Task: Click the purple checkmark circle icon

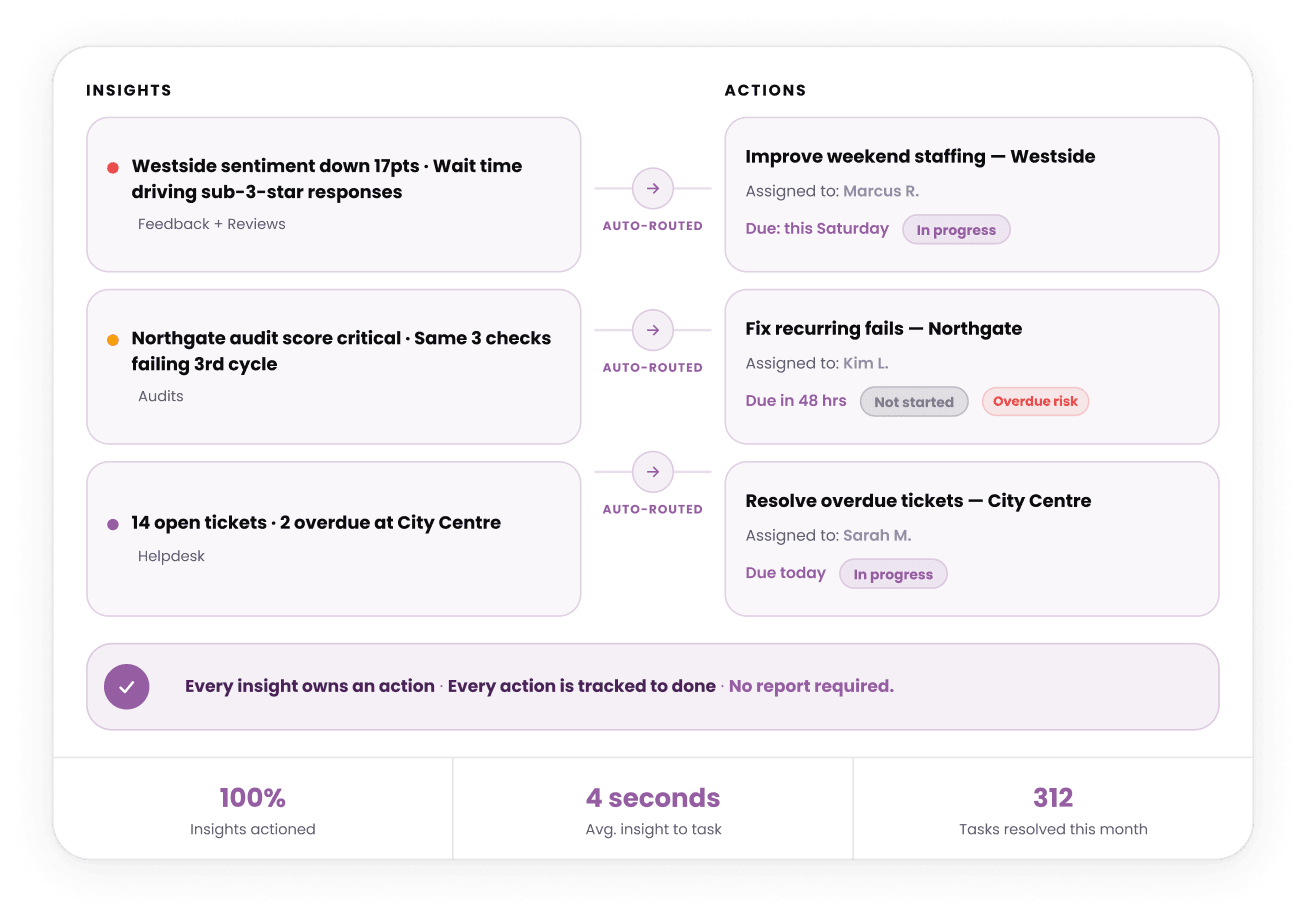Action: click(127, 687)
